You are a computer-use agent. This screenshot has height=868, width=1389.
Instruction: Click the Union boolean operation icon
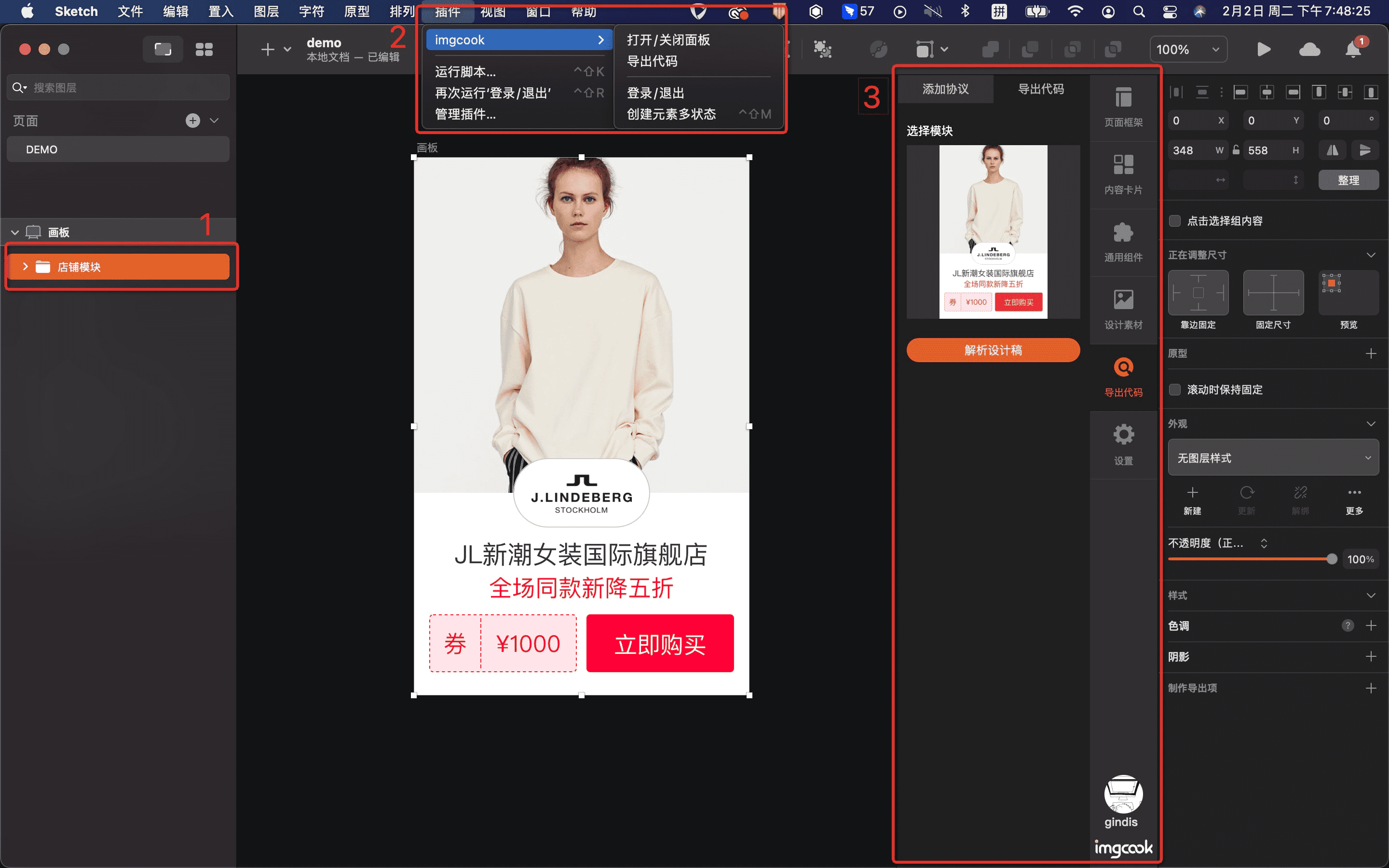tap(990, 49)
